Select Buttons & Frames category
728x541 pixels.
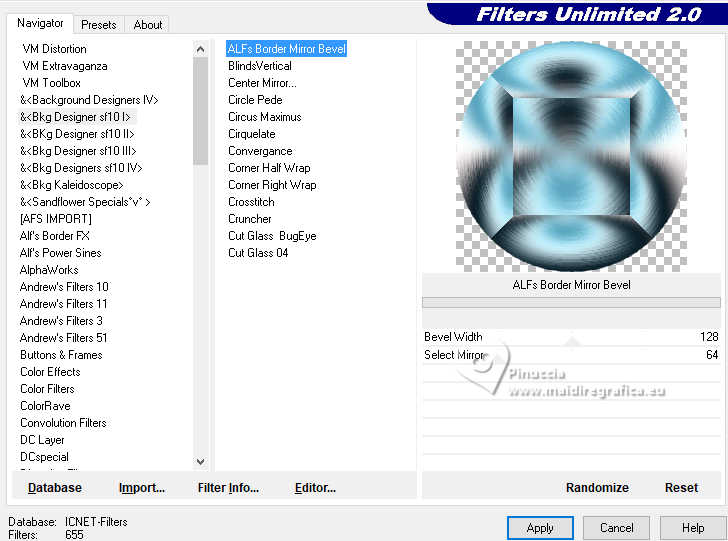click(61, 355)
